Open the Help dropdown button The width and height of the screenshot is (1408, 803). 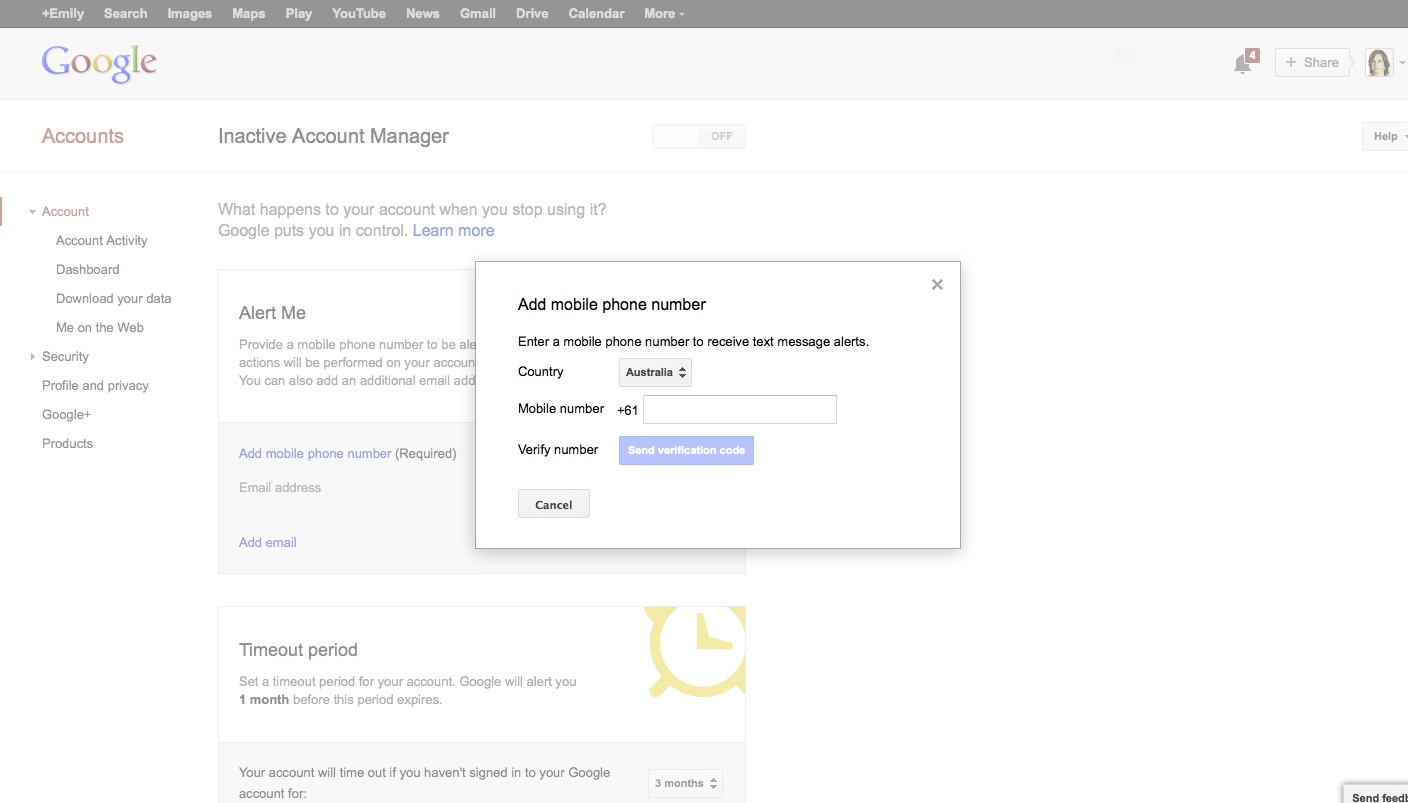[1387, 137]
